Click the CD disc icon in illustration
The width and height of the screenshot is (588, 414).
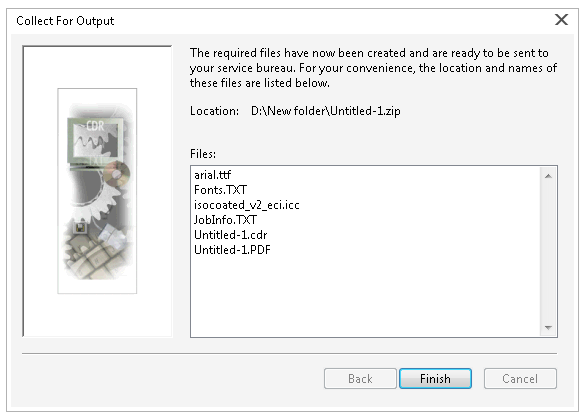point(117,174)
